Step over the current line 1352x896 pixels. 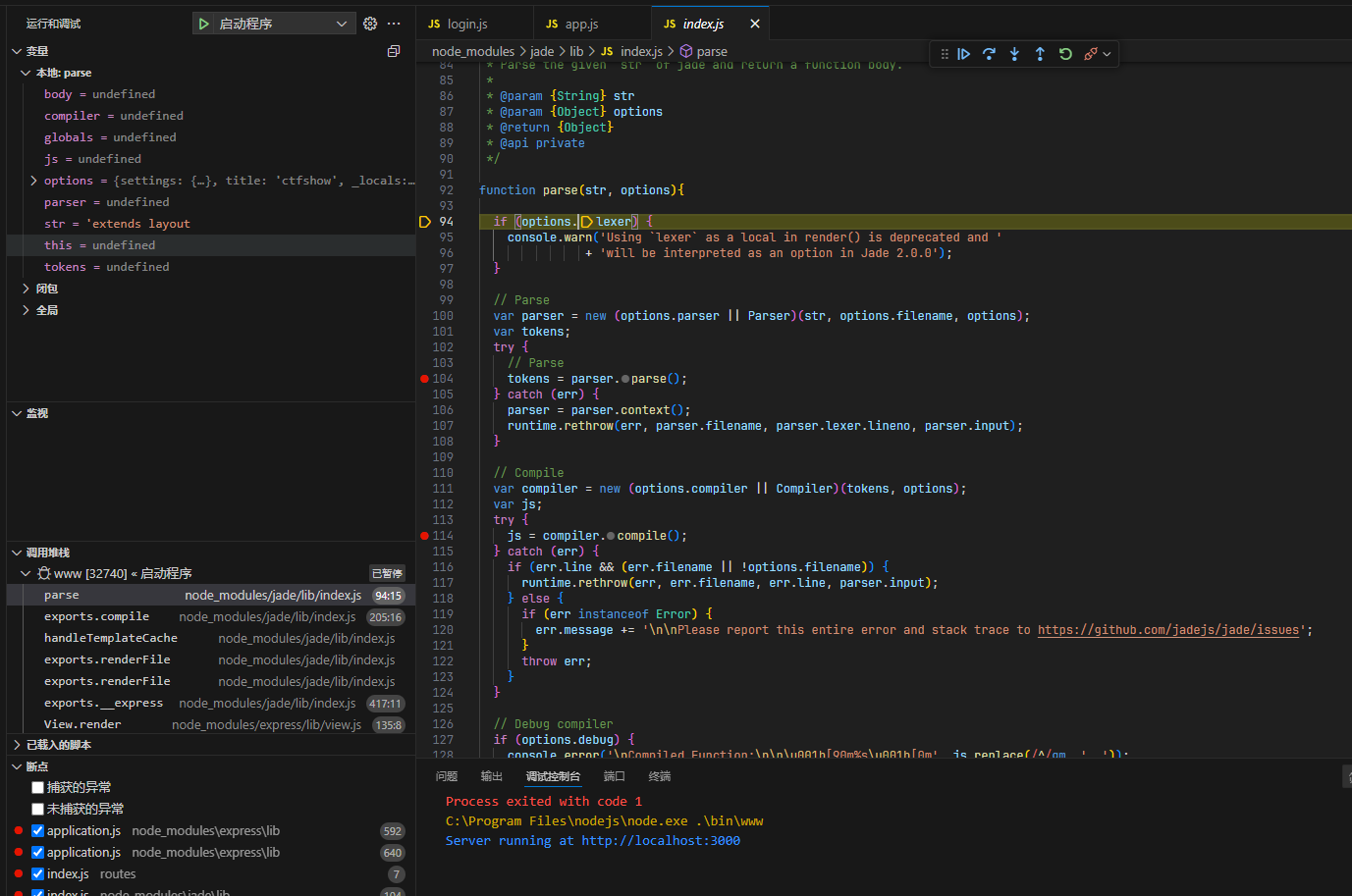(989, 54)
